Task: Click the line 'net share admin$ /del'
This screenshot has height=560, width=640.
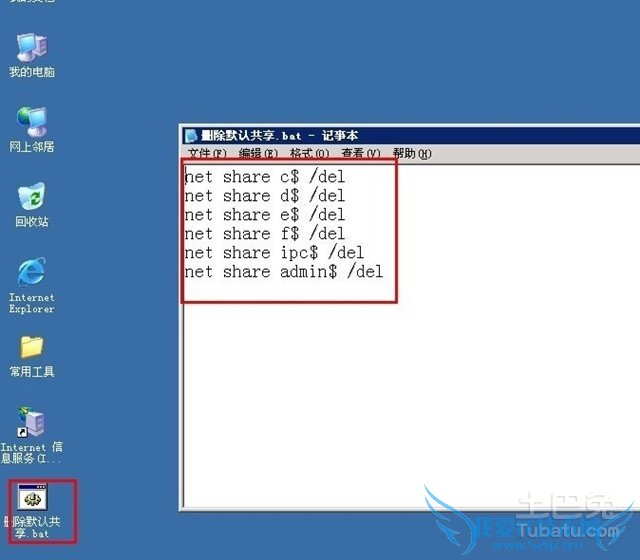Action: (284, 272)
